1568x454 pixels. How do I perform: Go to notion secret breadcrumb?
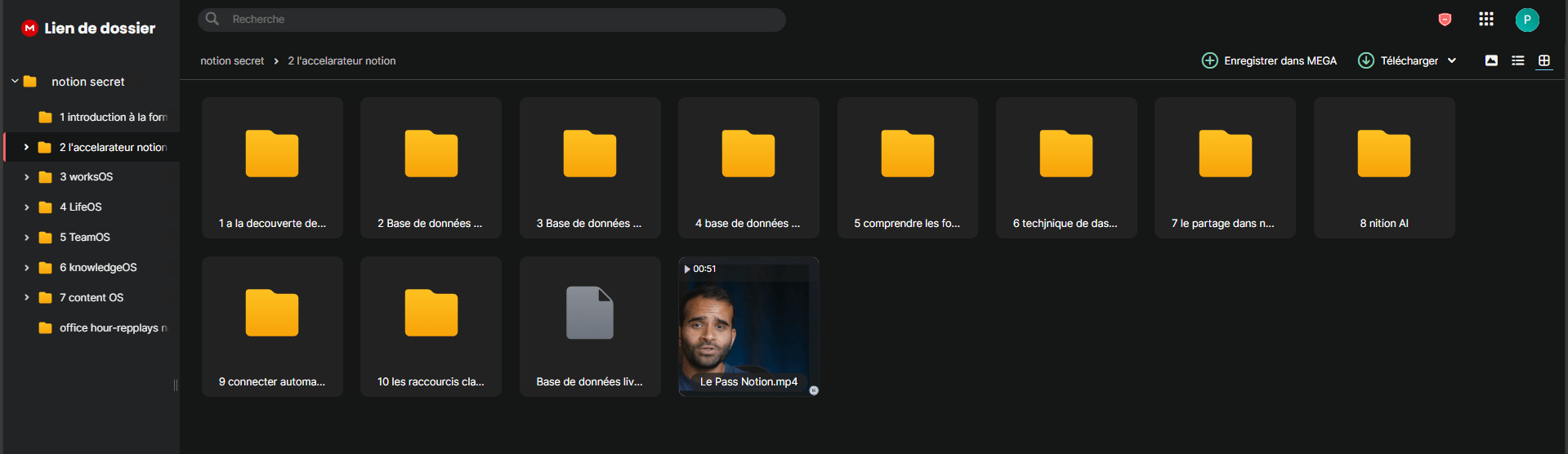232,61
